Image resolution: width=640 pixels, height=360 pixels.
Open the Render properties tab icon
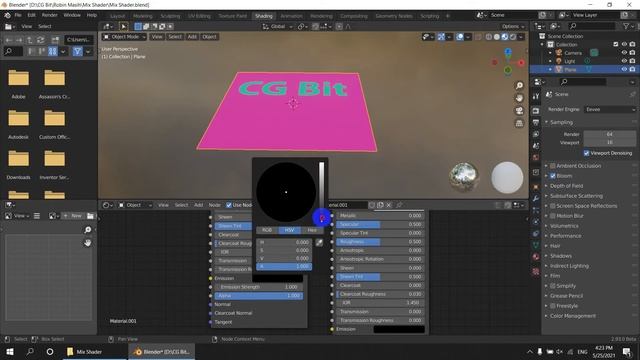click(x=536, y=111)
